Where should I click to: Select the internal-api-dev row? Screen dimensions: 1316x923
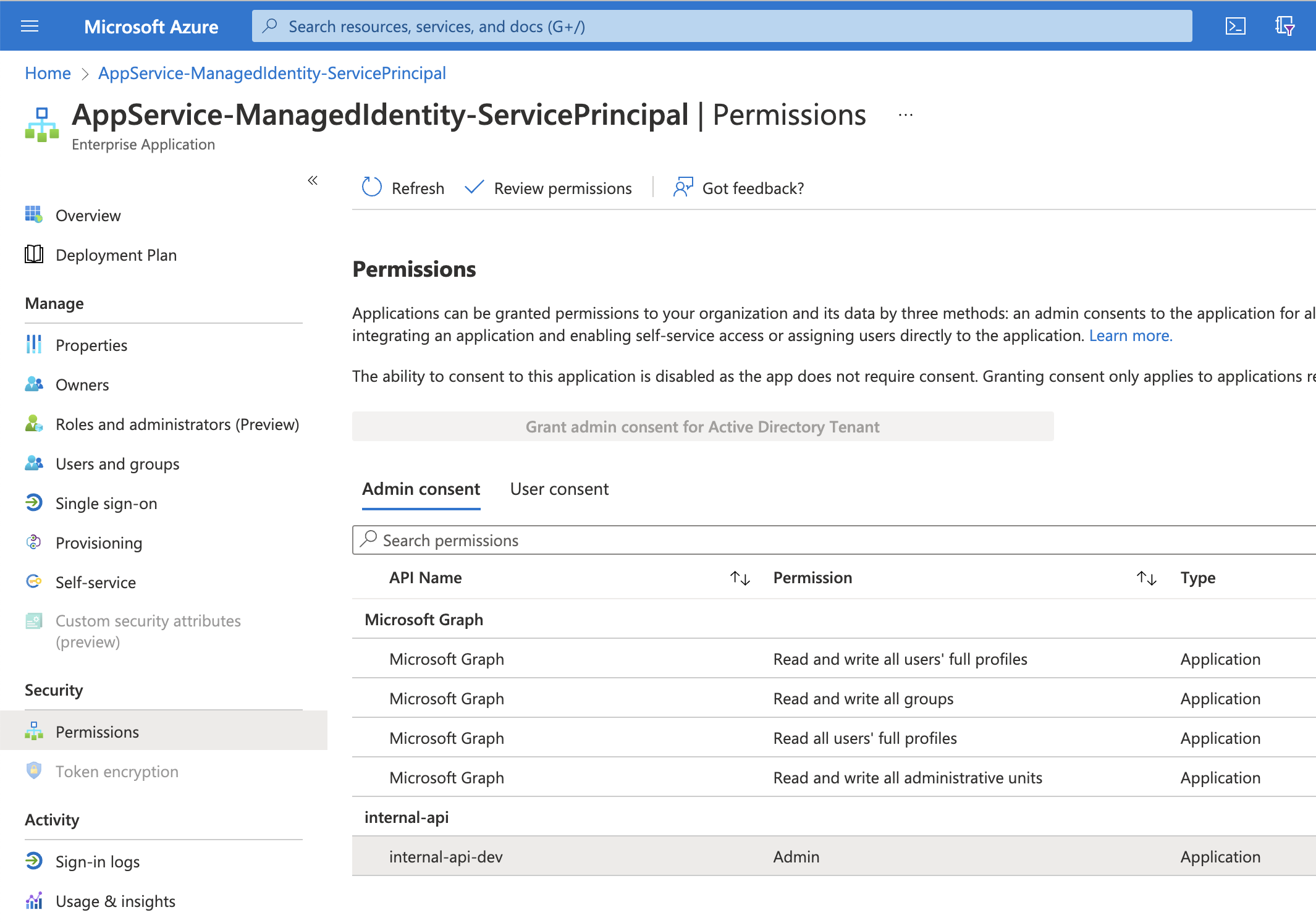click(x=834, y=856)
